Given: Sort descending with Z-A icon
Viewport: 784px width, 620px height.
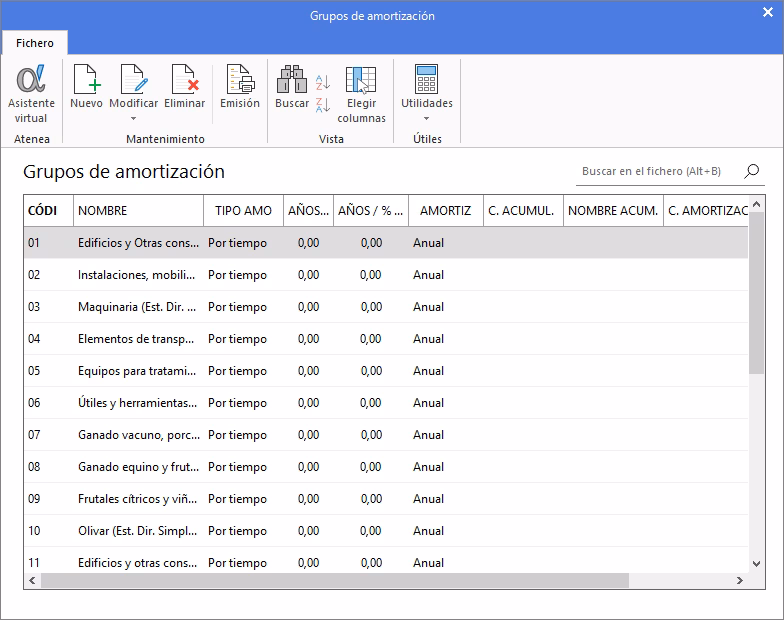Looking at the screenshot, I should point(323,105).
